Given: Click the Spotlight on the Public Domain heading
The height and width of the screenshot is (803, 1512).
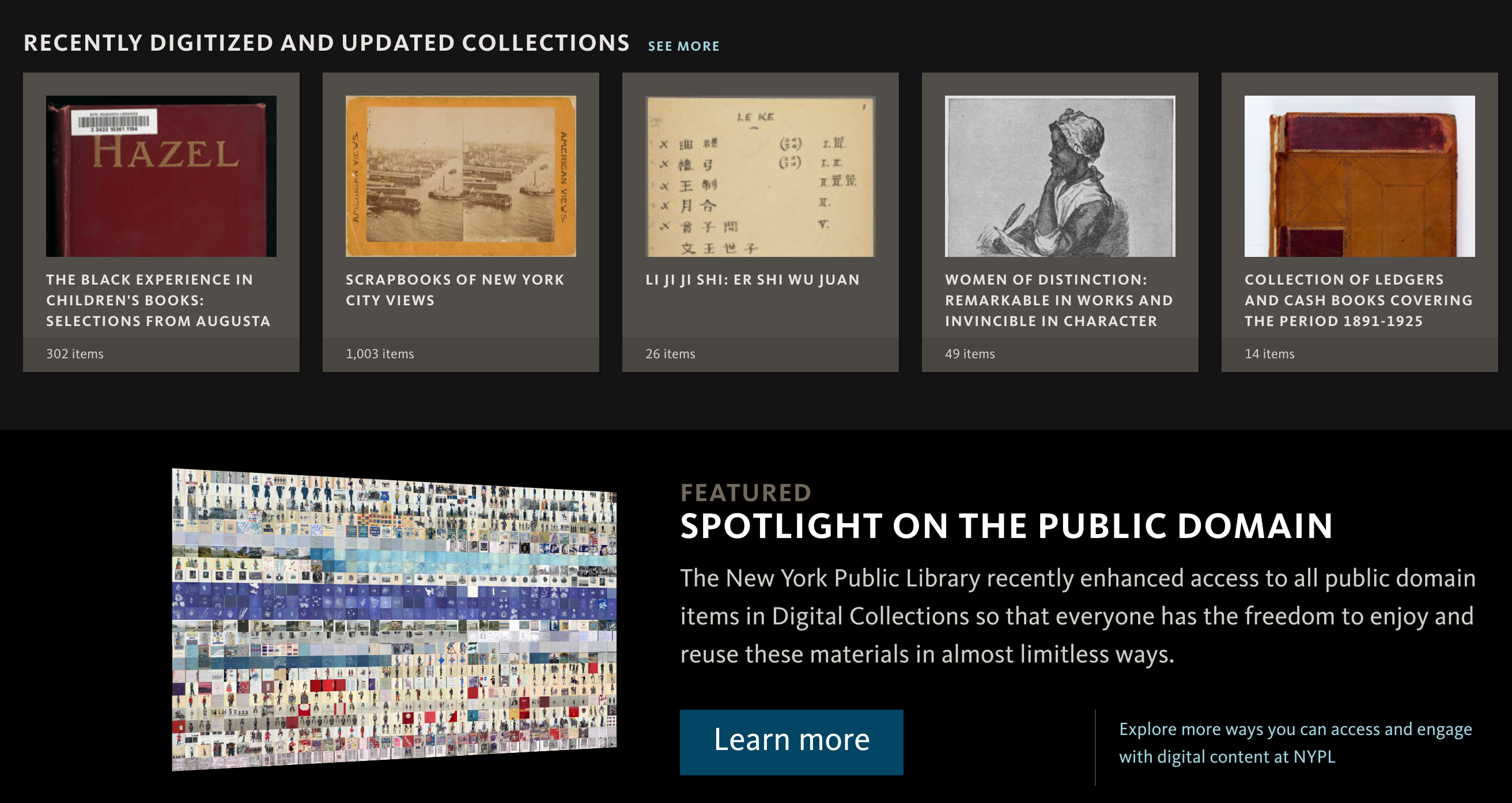Looking at the screenshot, I should point(1006,525).
